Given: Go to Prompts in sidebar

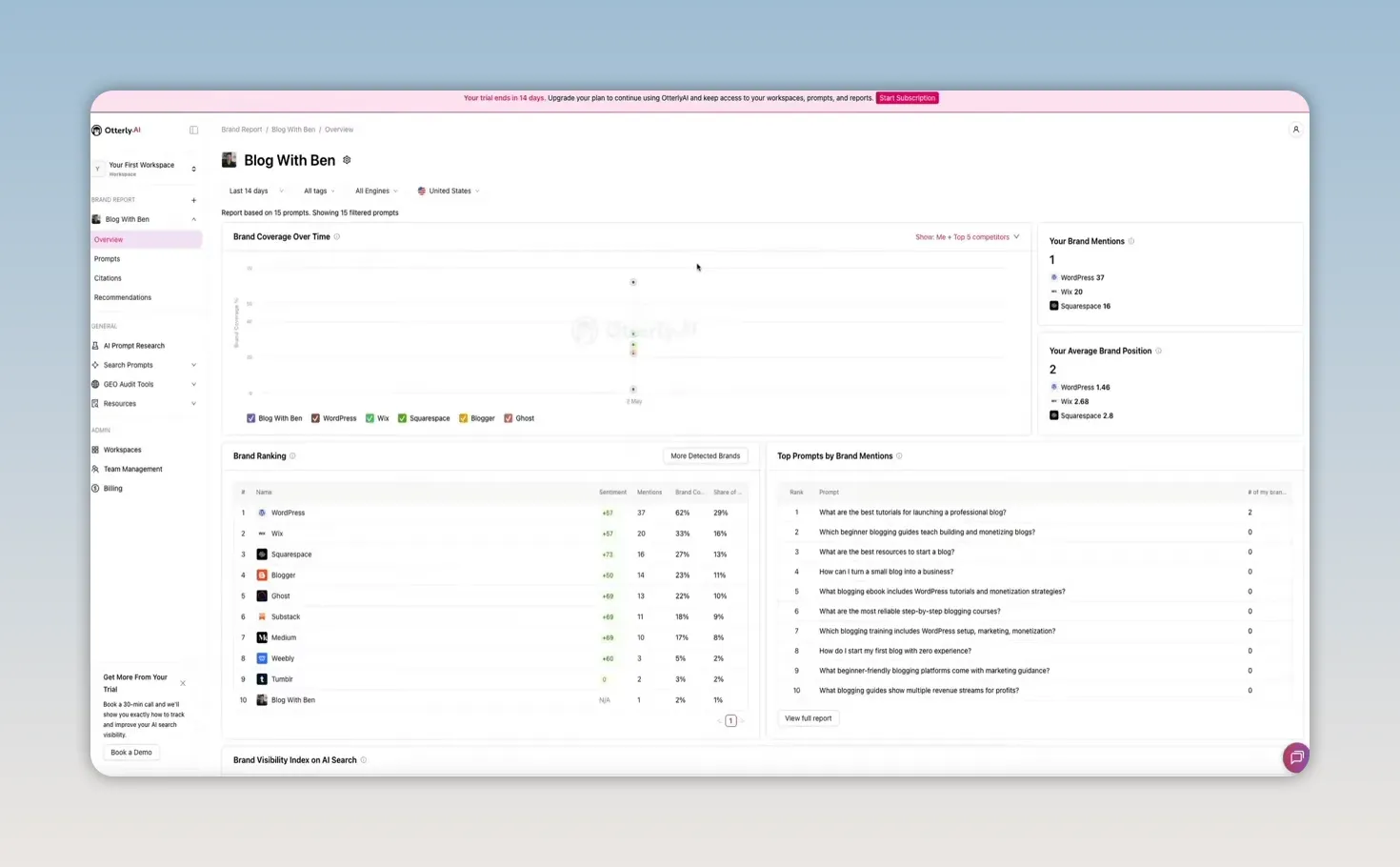Looking at the screenshot, I should click(x=107, y=259).
